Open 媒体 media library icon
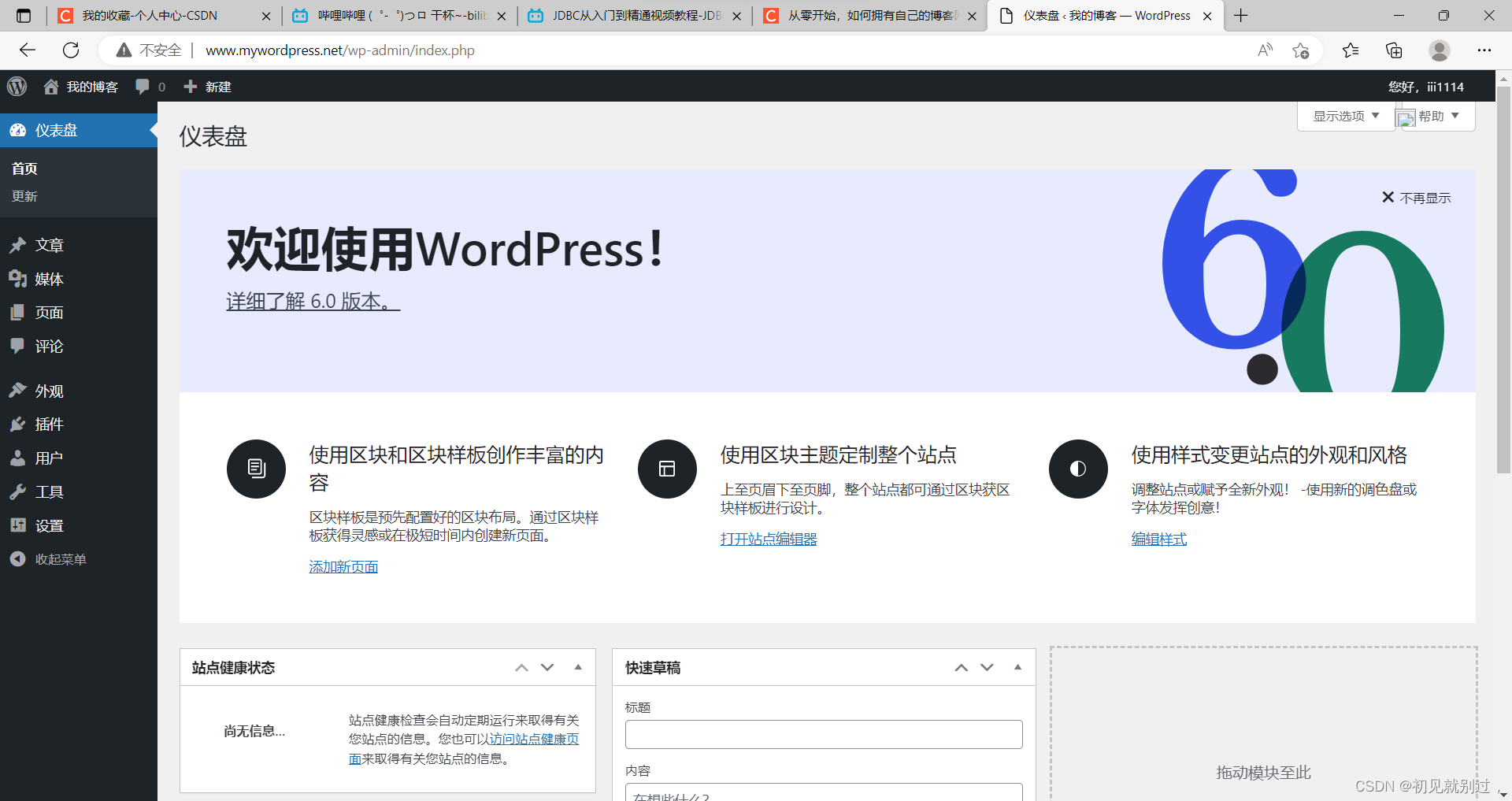1512x801 pixels. 18,279
